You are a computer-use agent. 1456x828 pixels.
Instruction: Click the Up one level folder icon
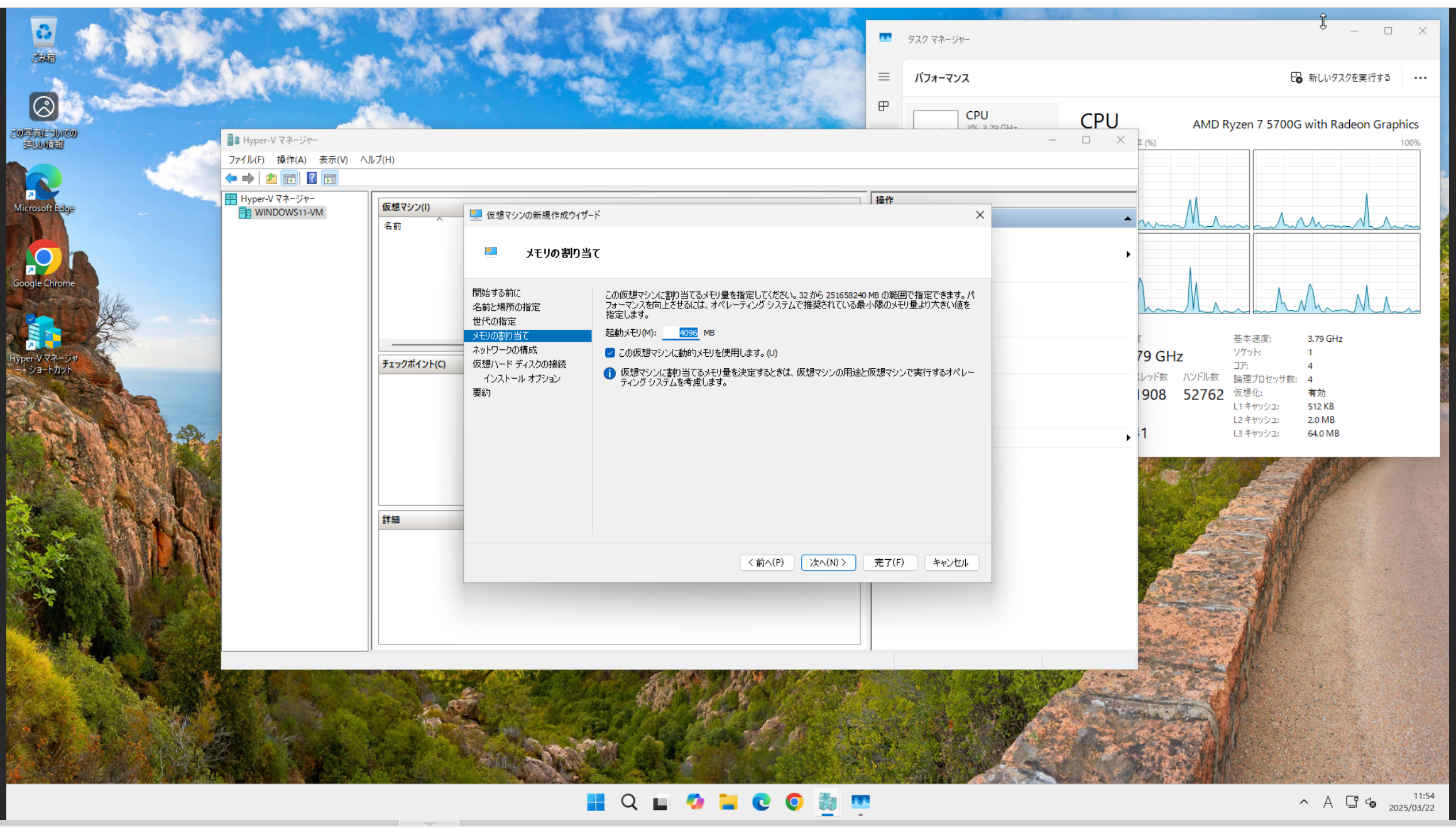coord(271,178)
